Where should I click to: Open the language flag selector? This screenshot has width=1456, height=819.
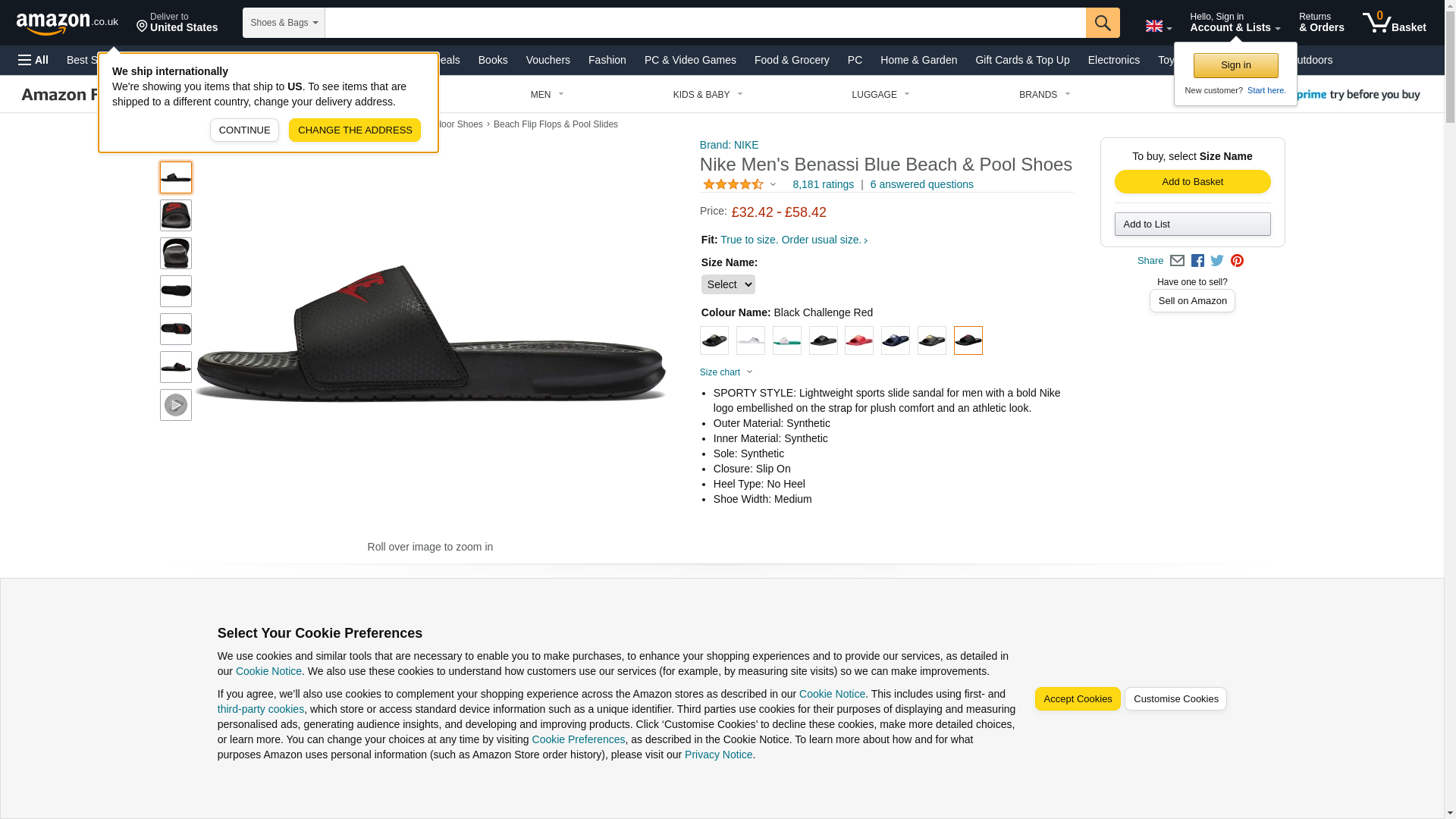pos(1158,27)
